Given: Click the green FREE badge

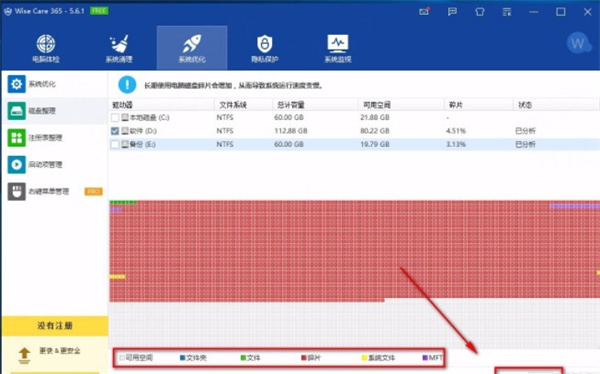Looking at the screenshot, I should [x=99, y=11].
